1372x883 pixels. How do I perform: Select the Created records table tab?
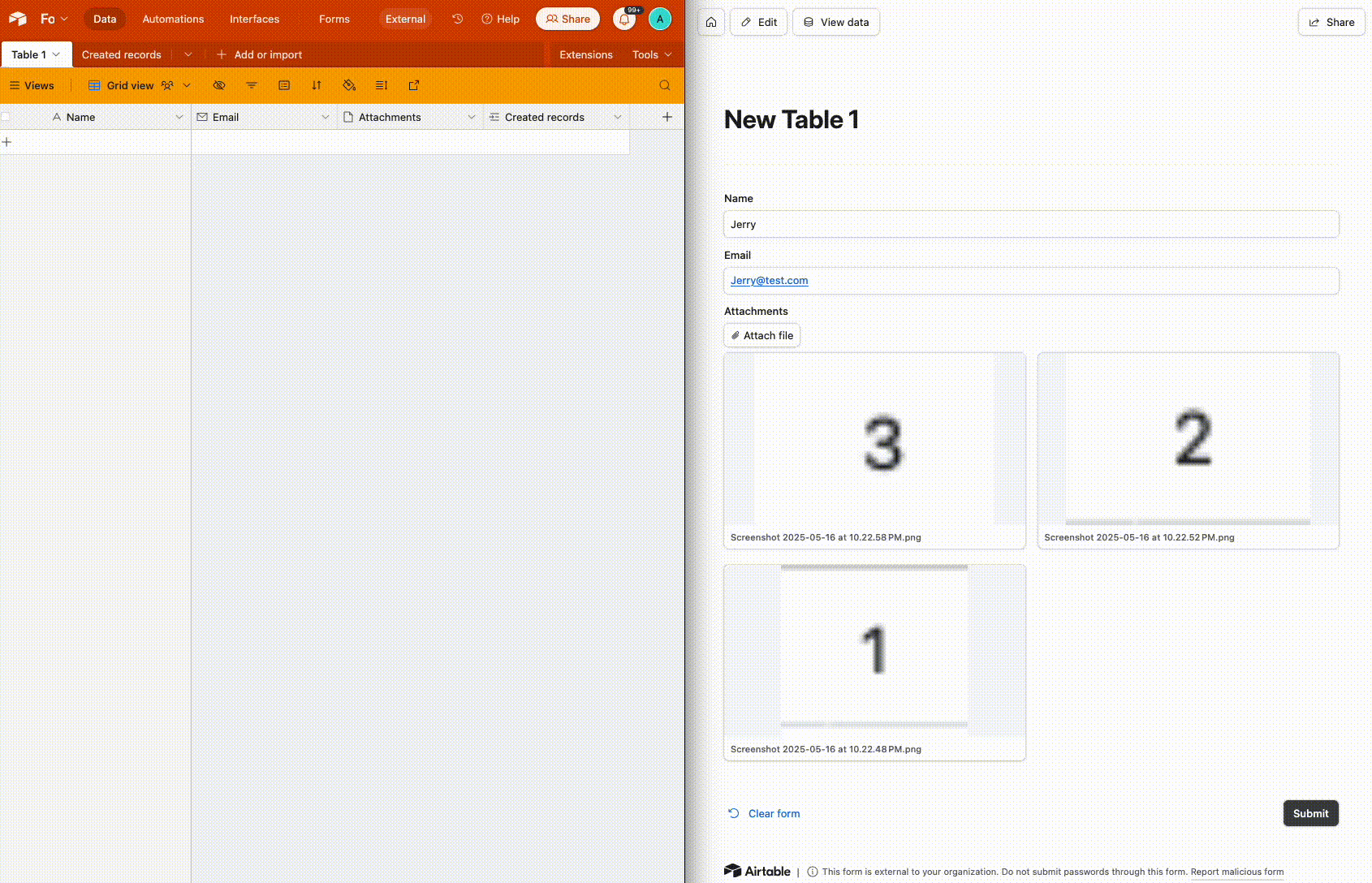click(x=122, y=54)
